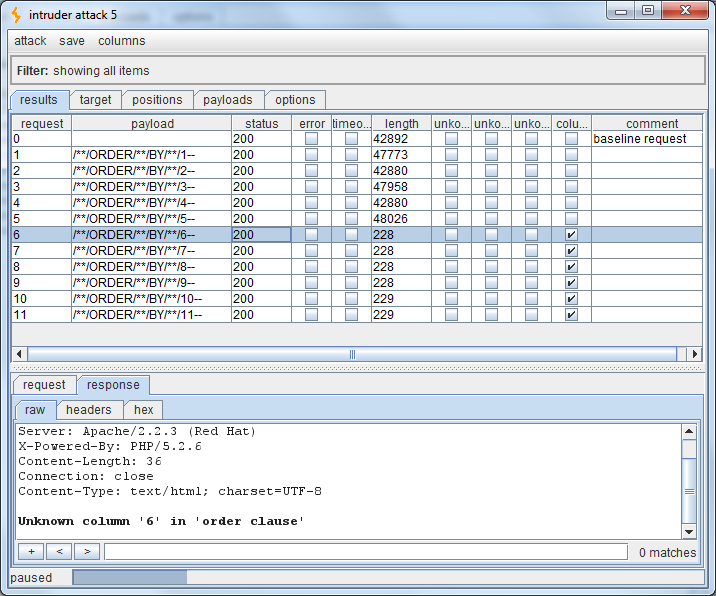Select payload /**/ORDER/**/BY/**/9-- row
This screenshot has width=716, height=596.
tap(357, 283)
